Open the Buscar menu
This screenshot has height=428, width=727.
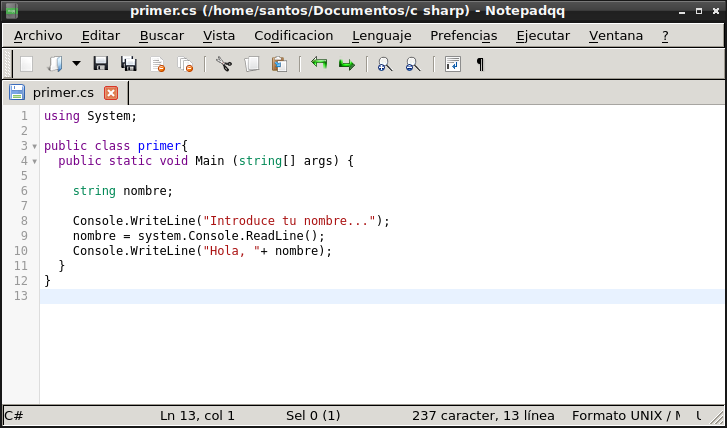[162, 36]
